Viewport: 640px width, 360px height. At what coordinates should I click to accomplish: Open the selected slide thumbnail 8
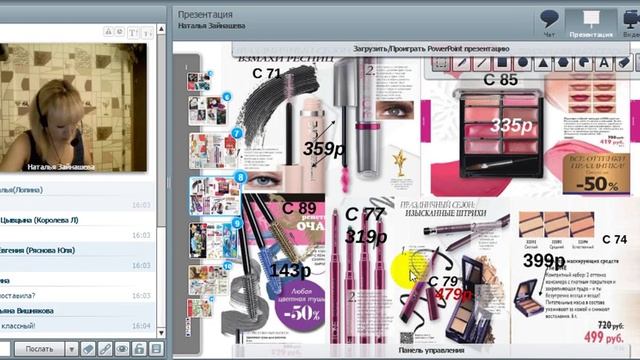tap(215, 196)
